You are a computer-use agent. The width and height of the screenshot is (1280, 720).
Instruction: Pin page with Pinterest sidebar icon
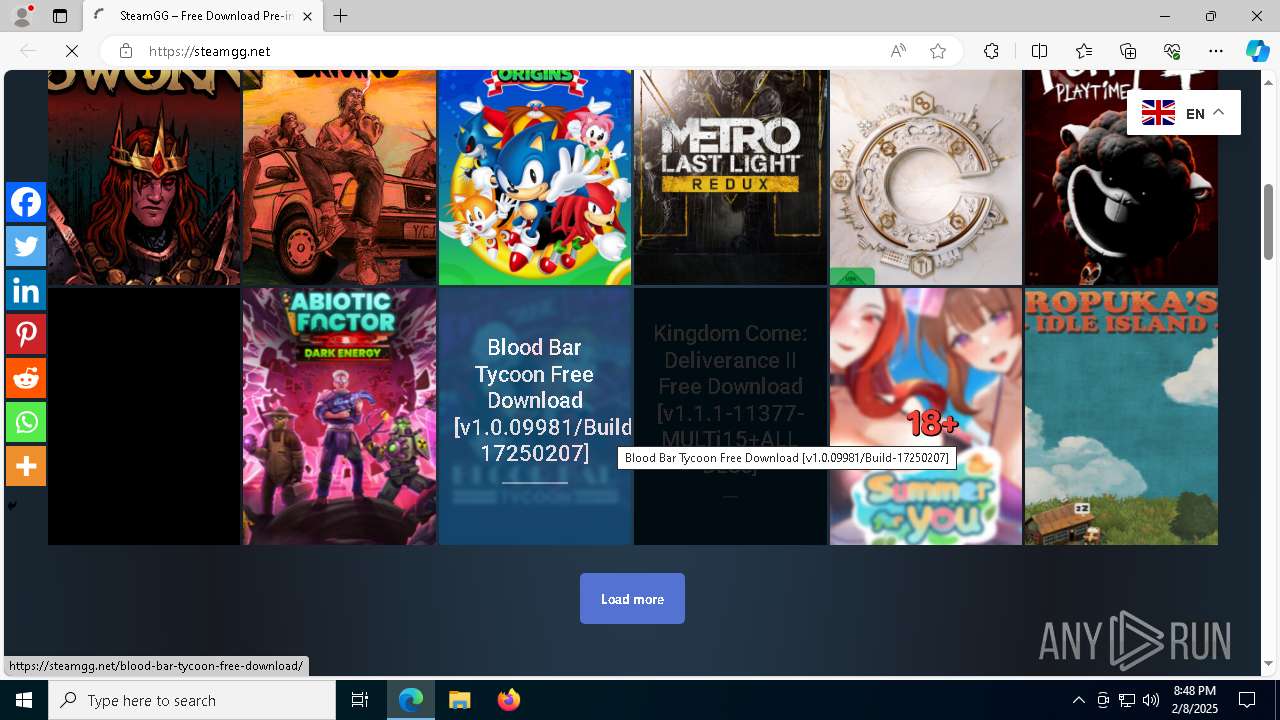point(26,334)
